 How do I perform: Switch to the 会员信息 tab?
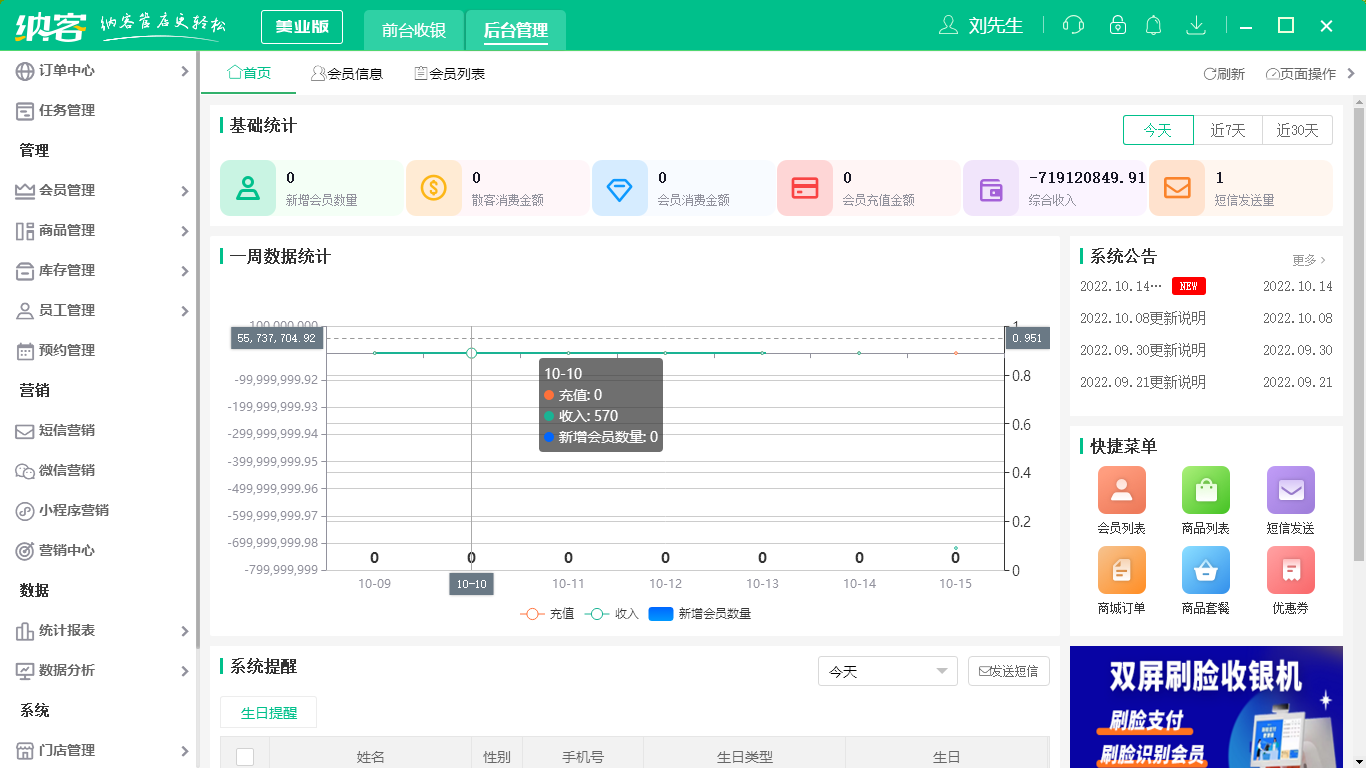click(x=348, y=72)
